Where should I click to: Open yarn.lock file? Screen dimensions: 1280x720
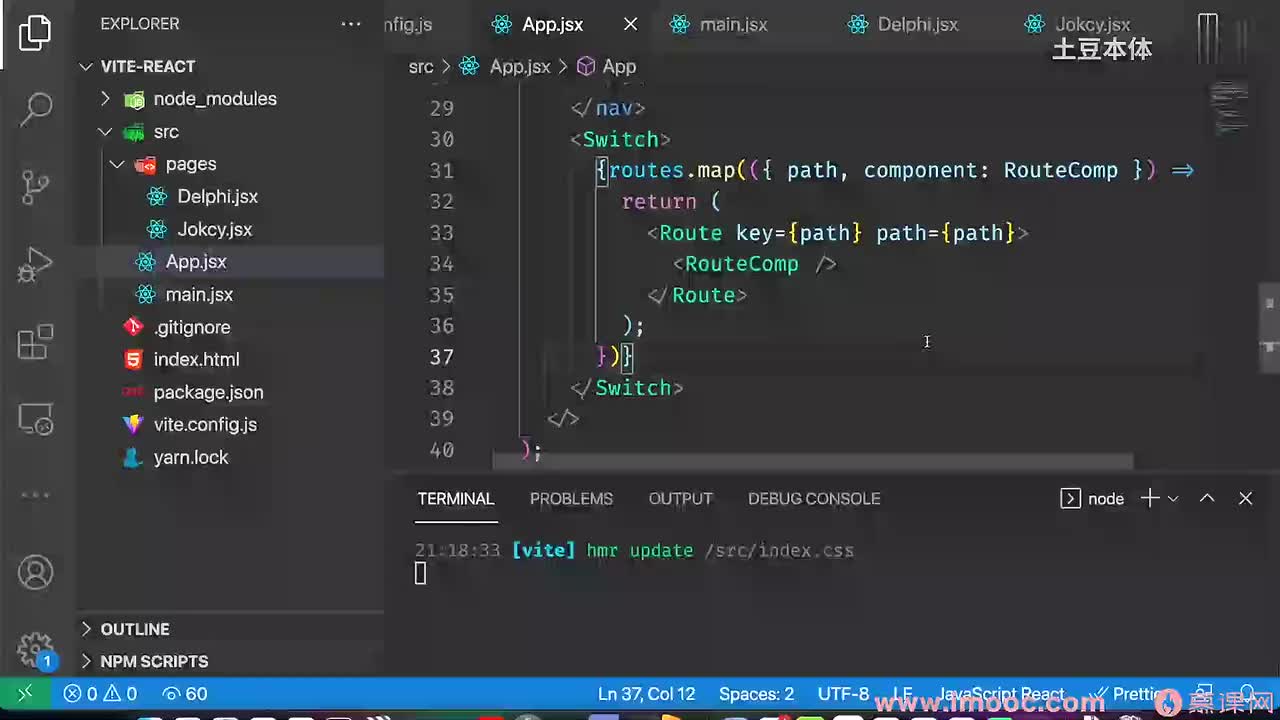click(x=230, y=457)
